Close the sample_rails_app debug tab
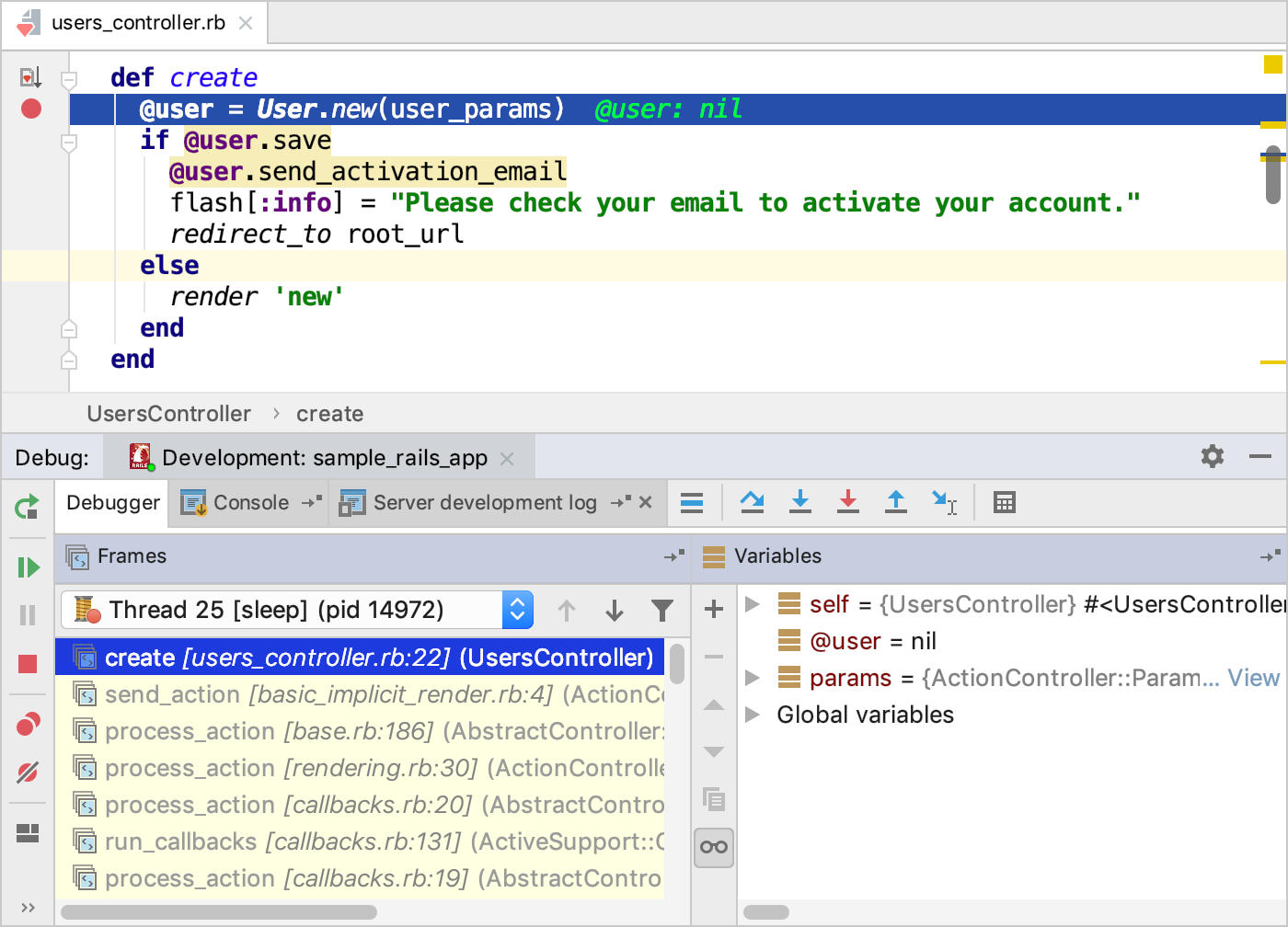 click(x=507, y=458)
